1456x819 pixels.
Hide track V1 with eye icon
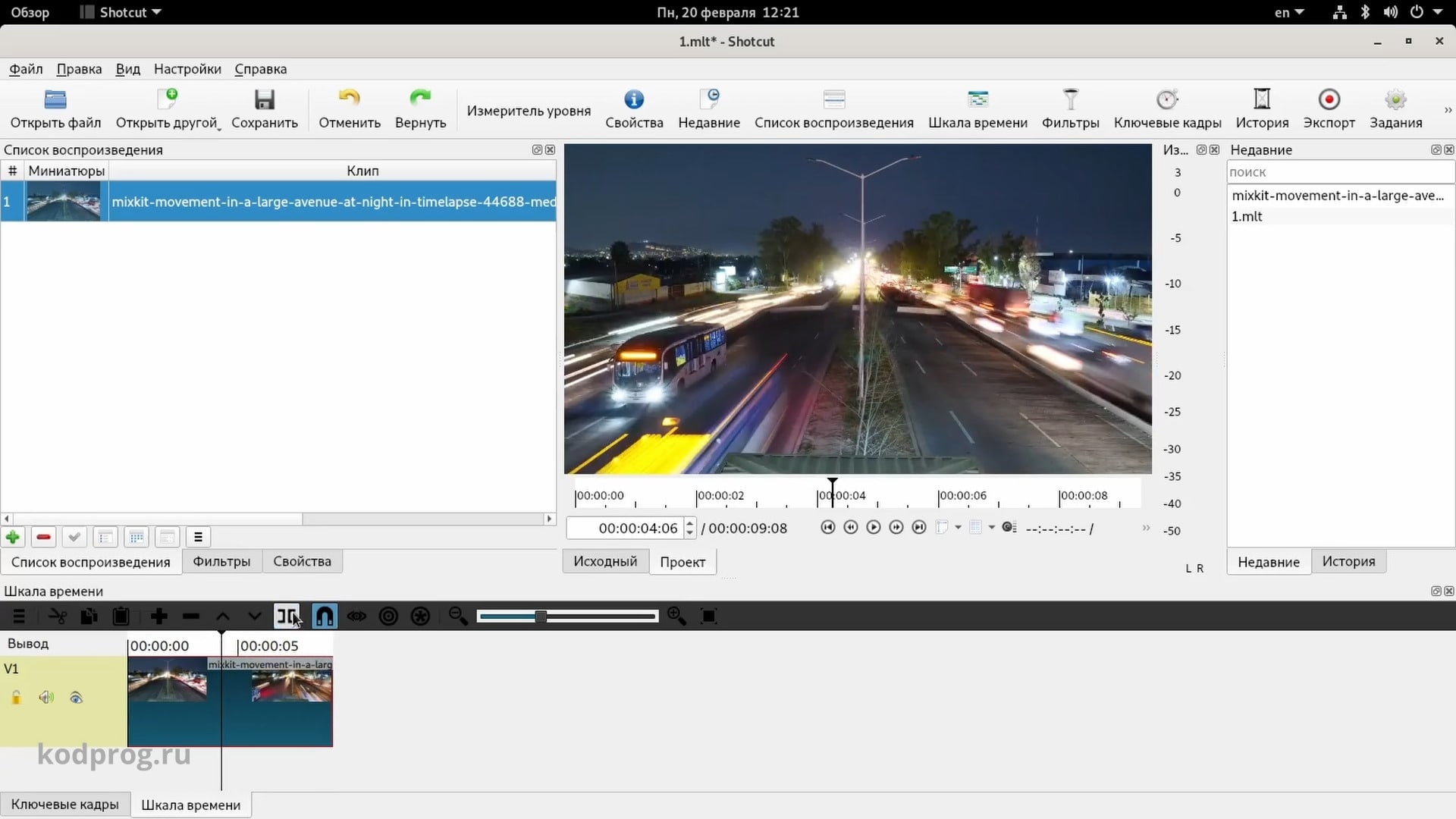76,698
